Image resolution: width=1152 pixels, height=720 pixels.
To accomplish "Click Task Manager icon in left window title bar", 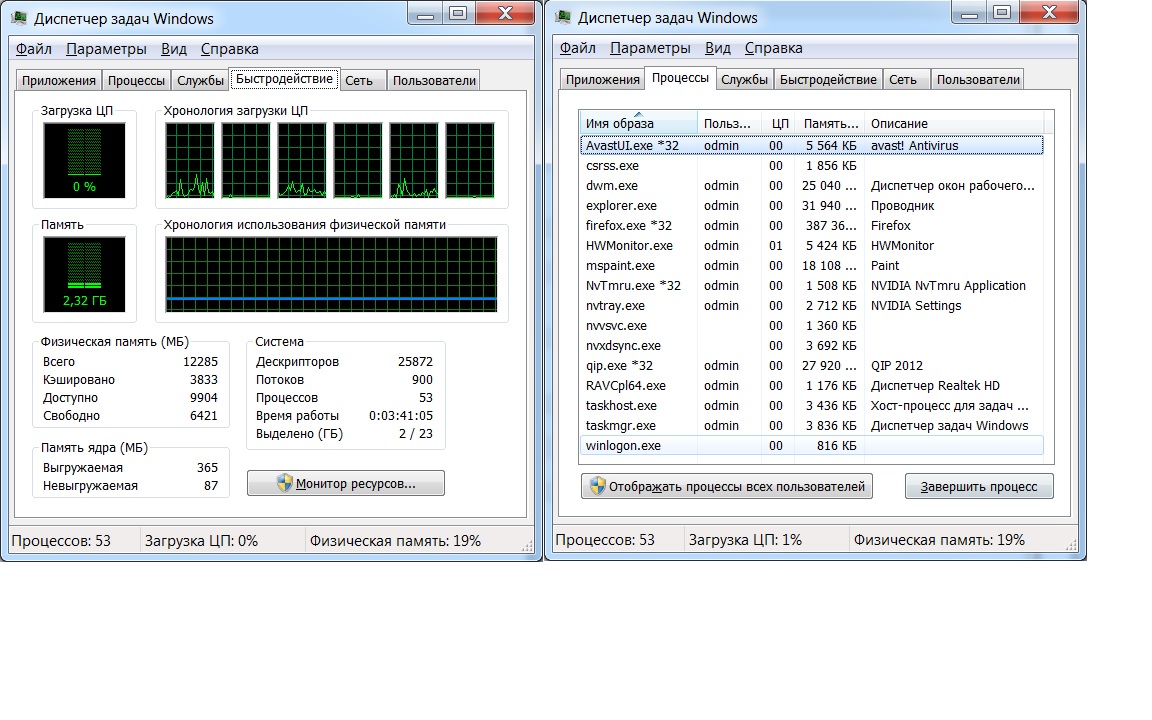I will 20,17.
